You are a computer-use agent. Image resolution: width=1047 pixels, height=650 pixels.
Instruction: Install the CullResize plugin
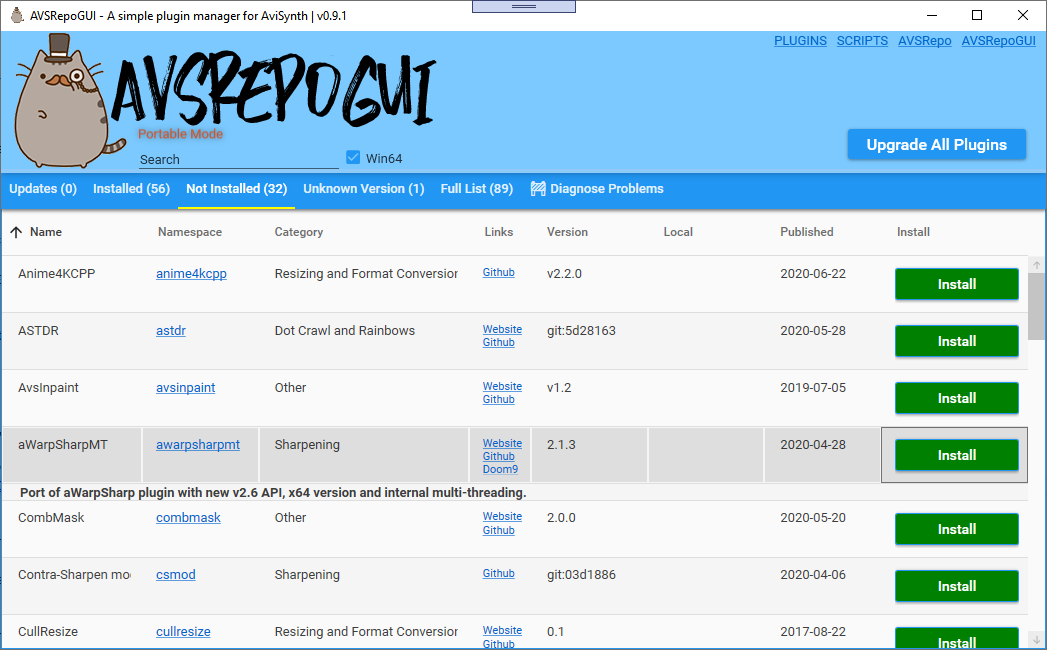(x=956, y=639)
